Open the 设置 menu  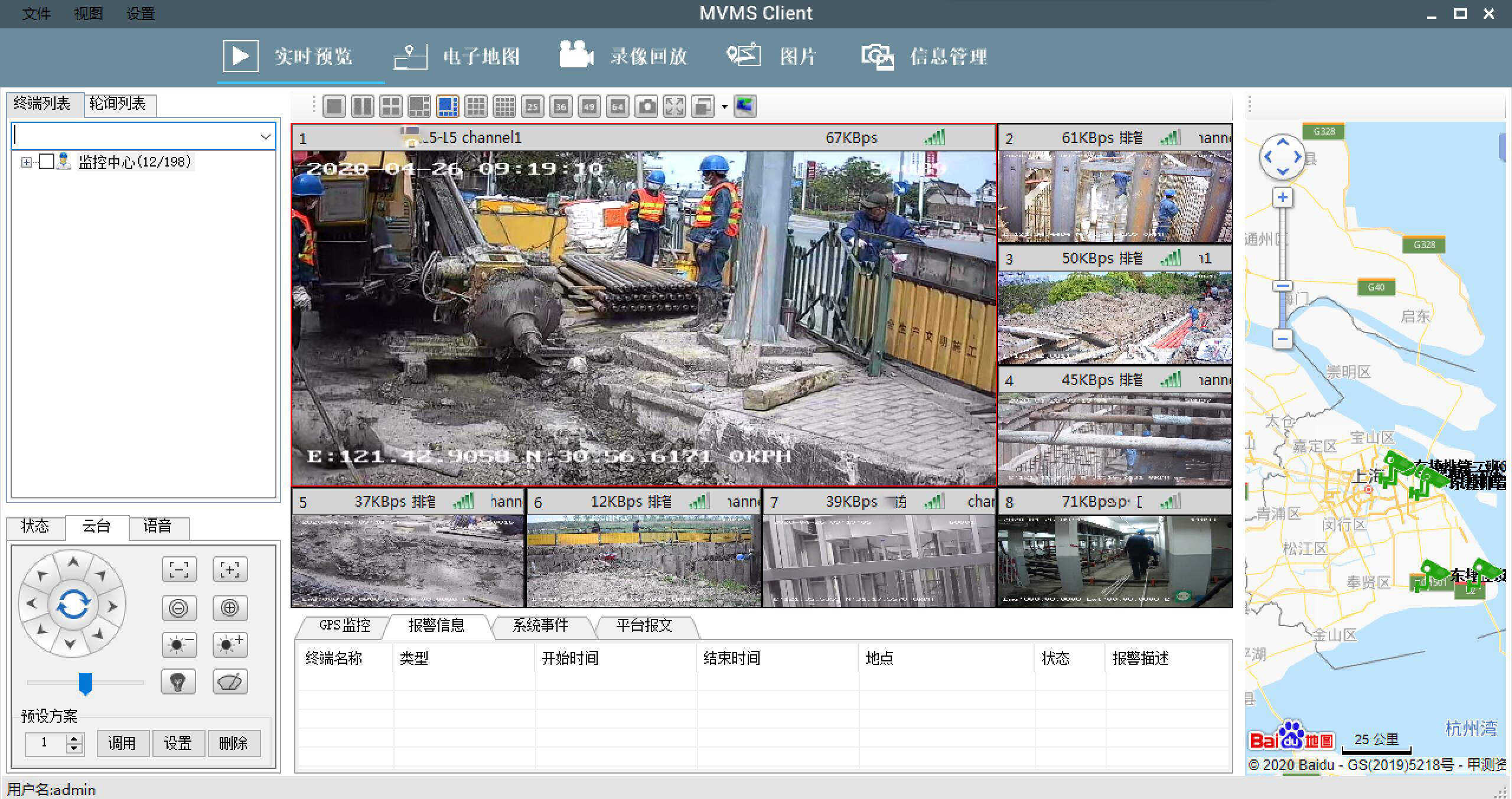[x=140, y=13]
